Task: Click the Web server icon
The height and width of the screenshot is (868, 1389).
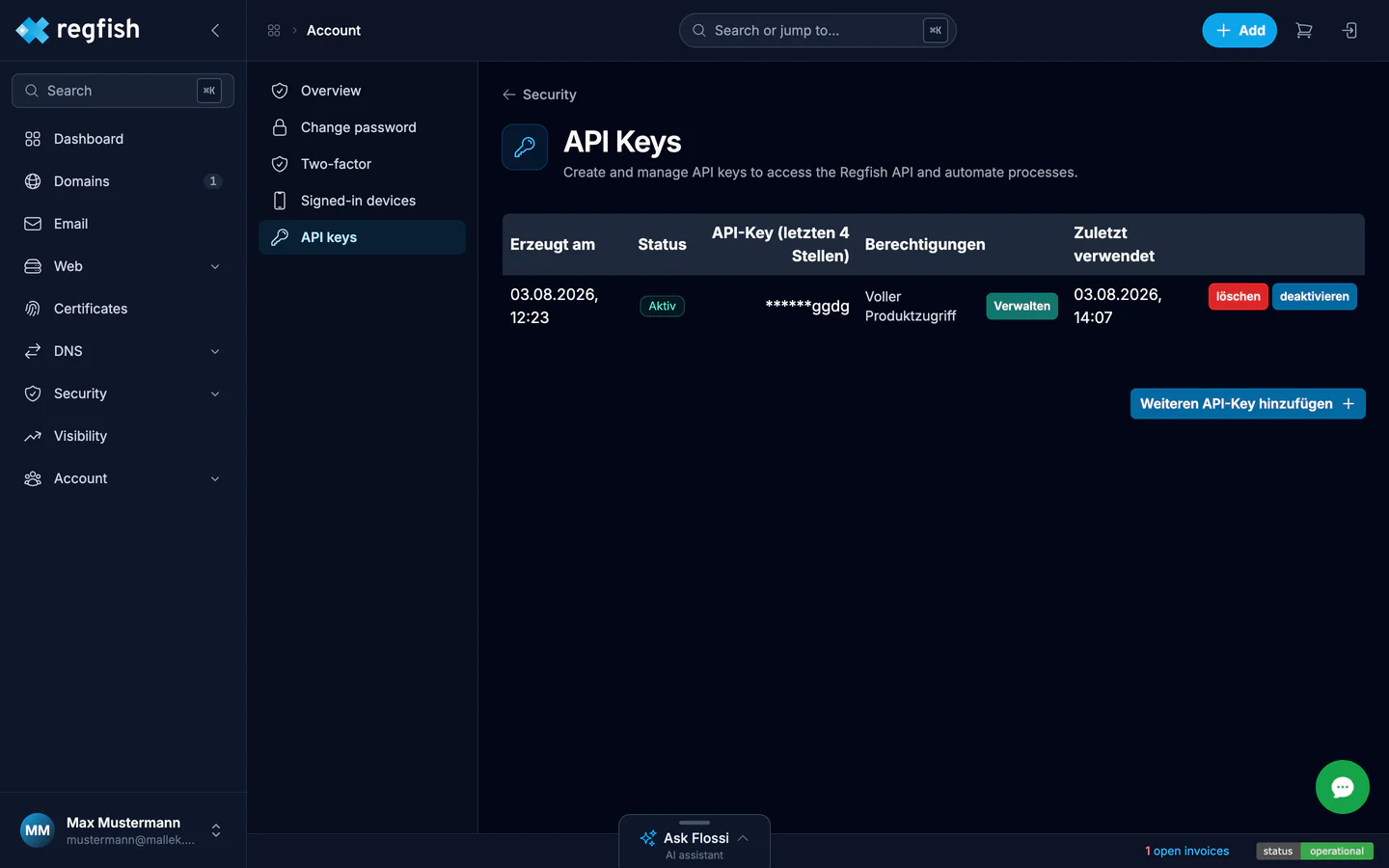Action: [x=33, y=266]
